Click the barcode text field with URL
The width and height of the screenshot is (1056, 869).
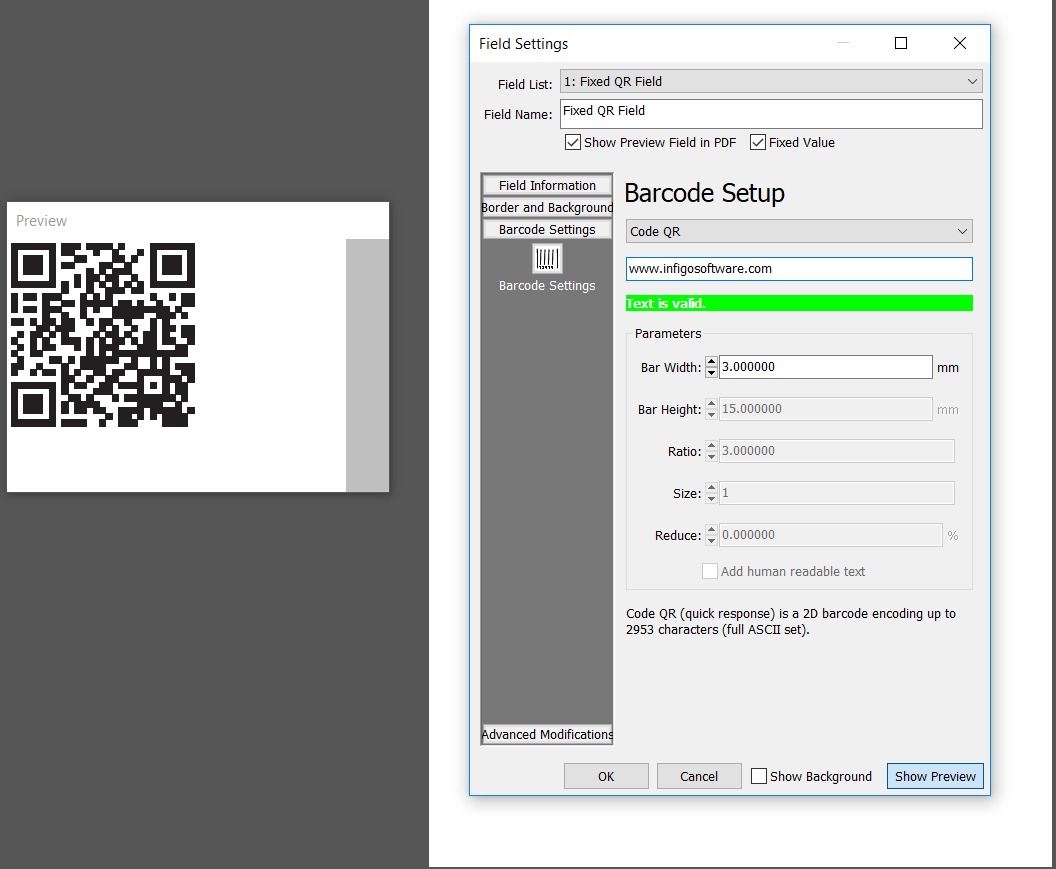coord(798,269)
